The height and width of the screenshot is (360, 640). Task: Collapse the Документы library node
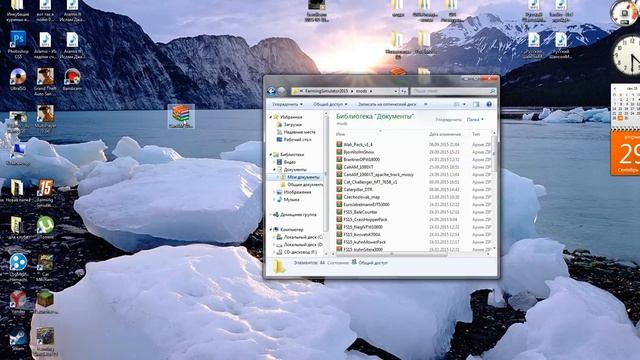(x=274, y=169)
